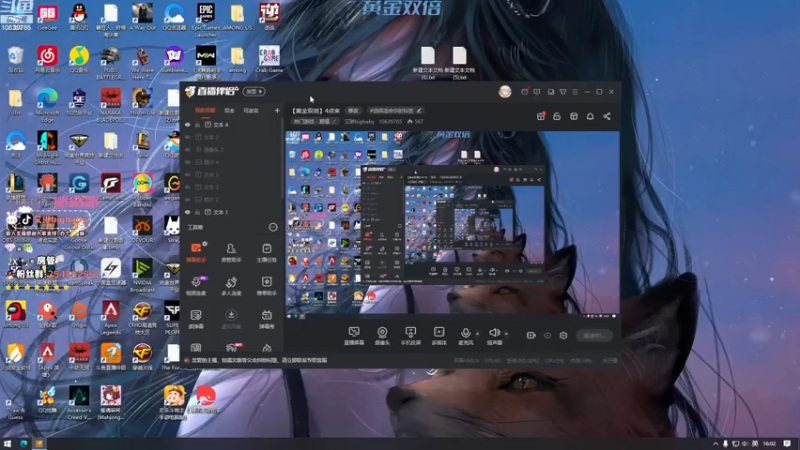Open the 视频连麦 tool
Viewport: 800px width, 450px height.
196,286
